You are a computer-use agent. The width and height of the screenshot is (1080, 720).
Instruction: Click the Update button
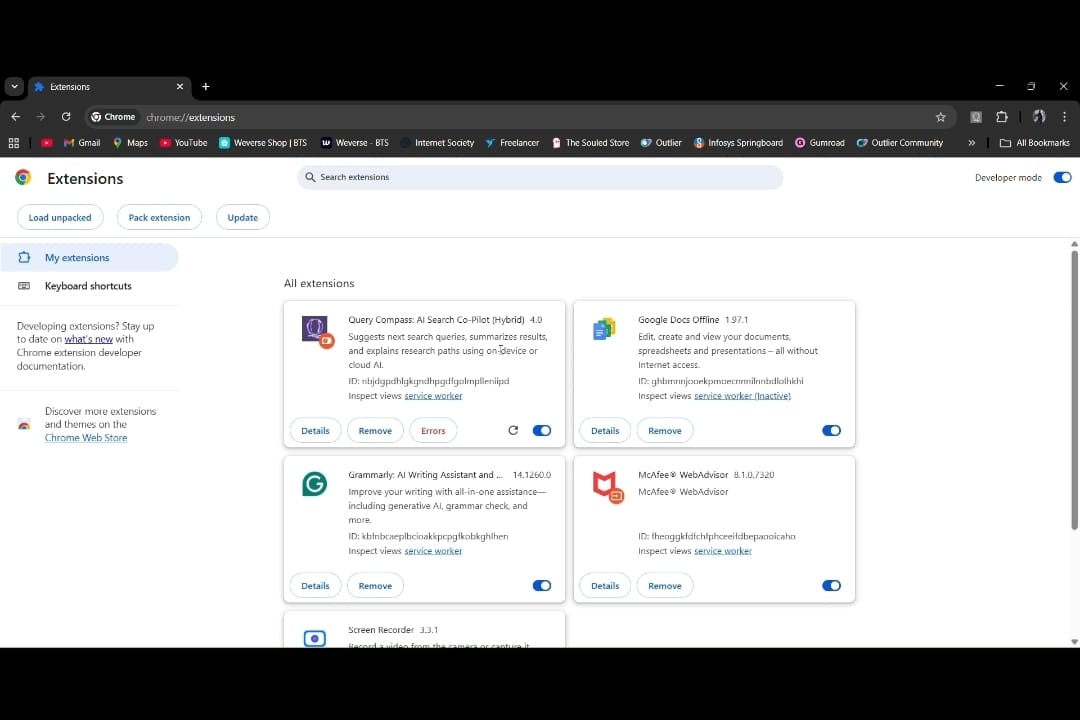(242, 218)
